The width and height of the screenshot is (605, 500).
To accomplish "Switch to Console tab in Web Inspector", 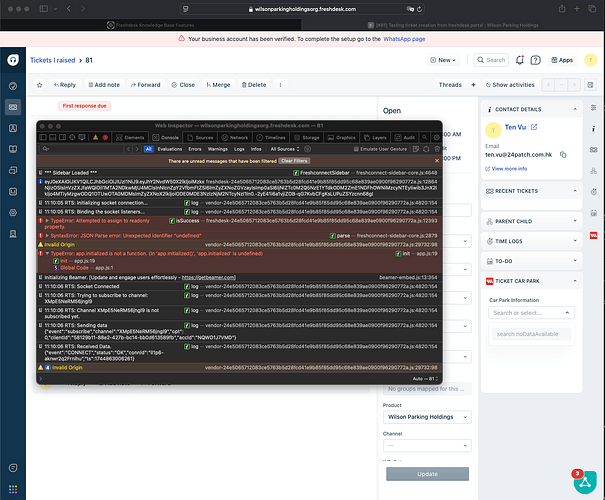I will click(x=166, y=137).
